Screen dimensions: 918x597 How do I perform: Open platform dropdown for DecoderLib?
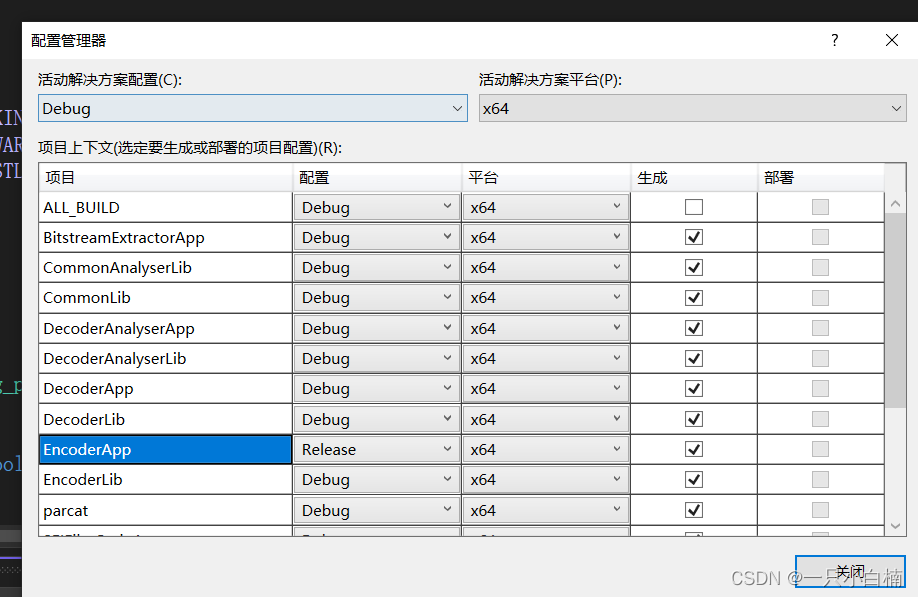click(x=546, y=419)
